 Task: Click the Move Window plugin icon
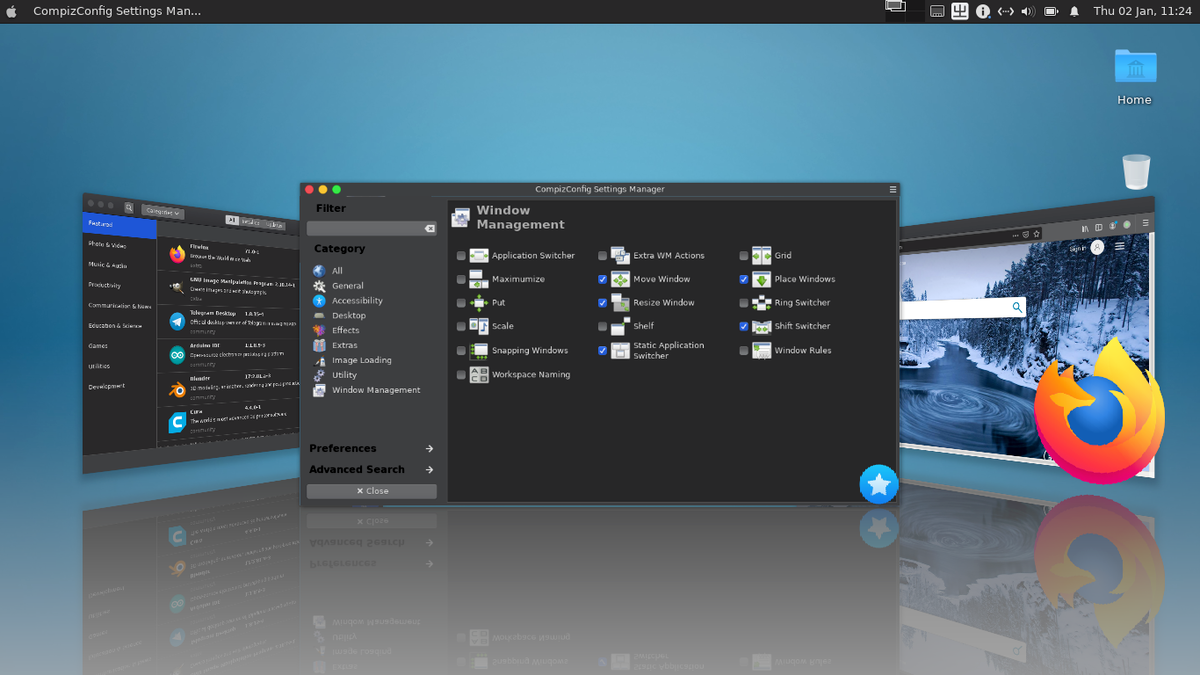click(619, 279)
